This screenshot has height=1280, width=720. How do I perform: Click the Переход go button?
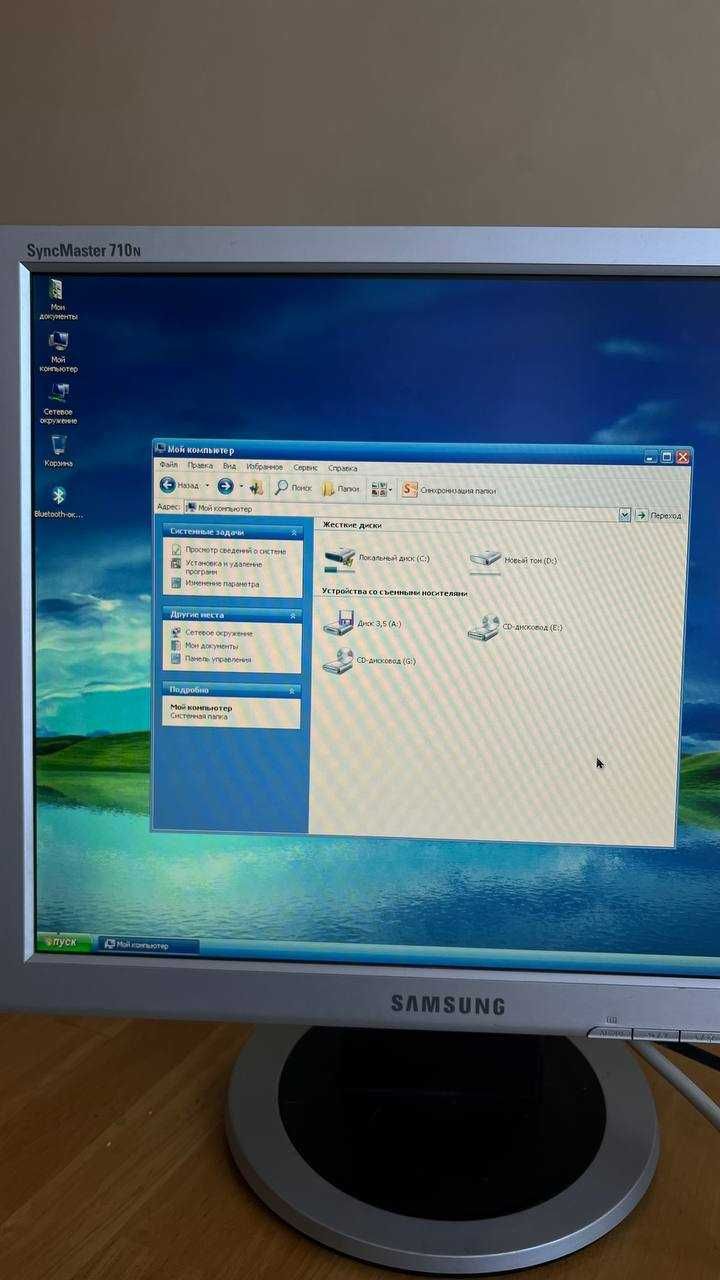pyautogui.click(x=659, y=515)
